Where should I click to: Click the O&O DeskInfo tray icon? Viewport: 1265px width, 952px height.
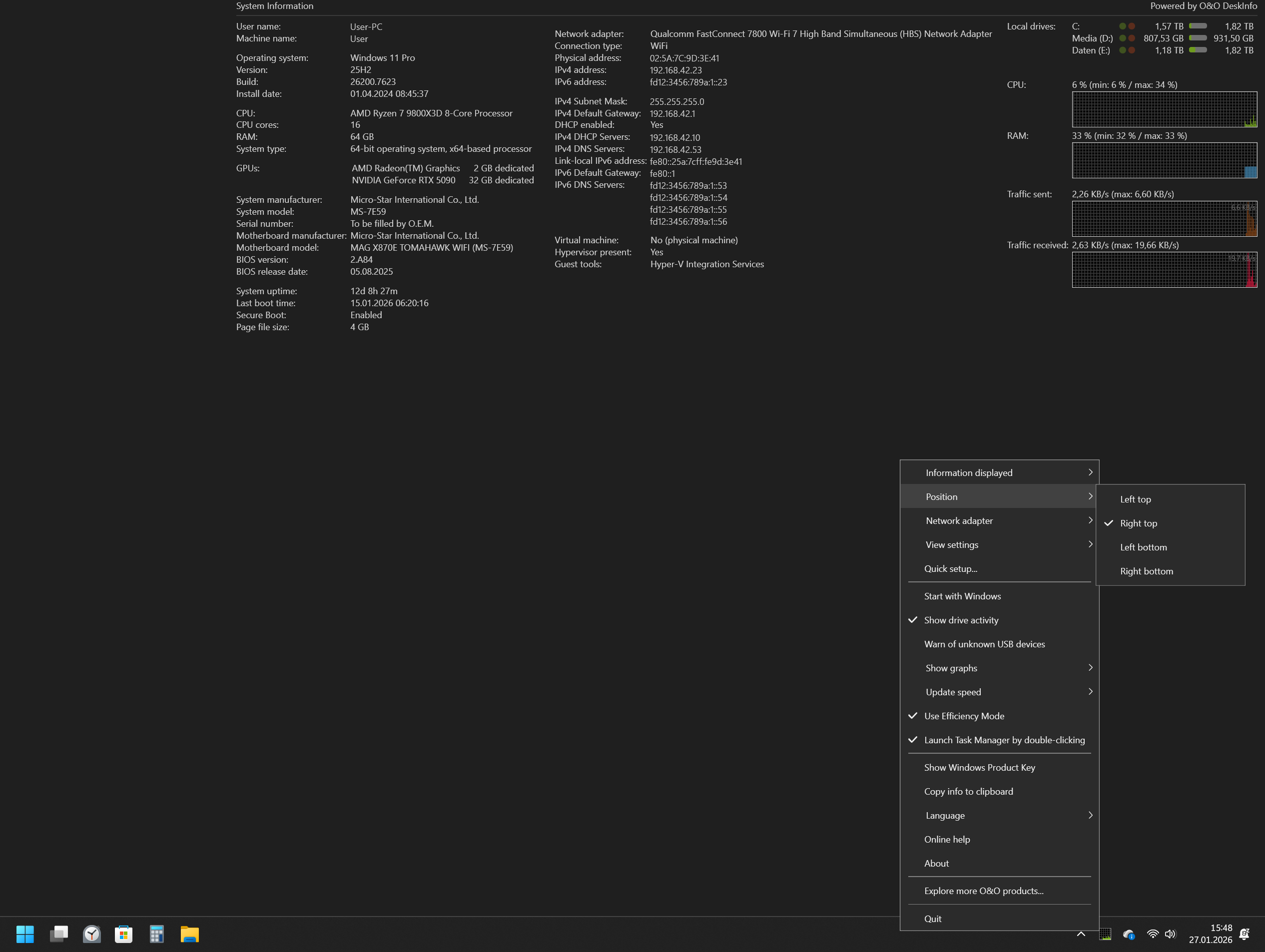[1105, 934]
